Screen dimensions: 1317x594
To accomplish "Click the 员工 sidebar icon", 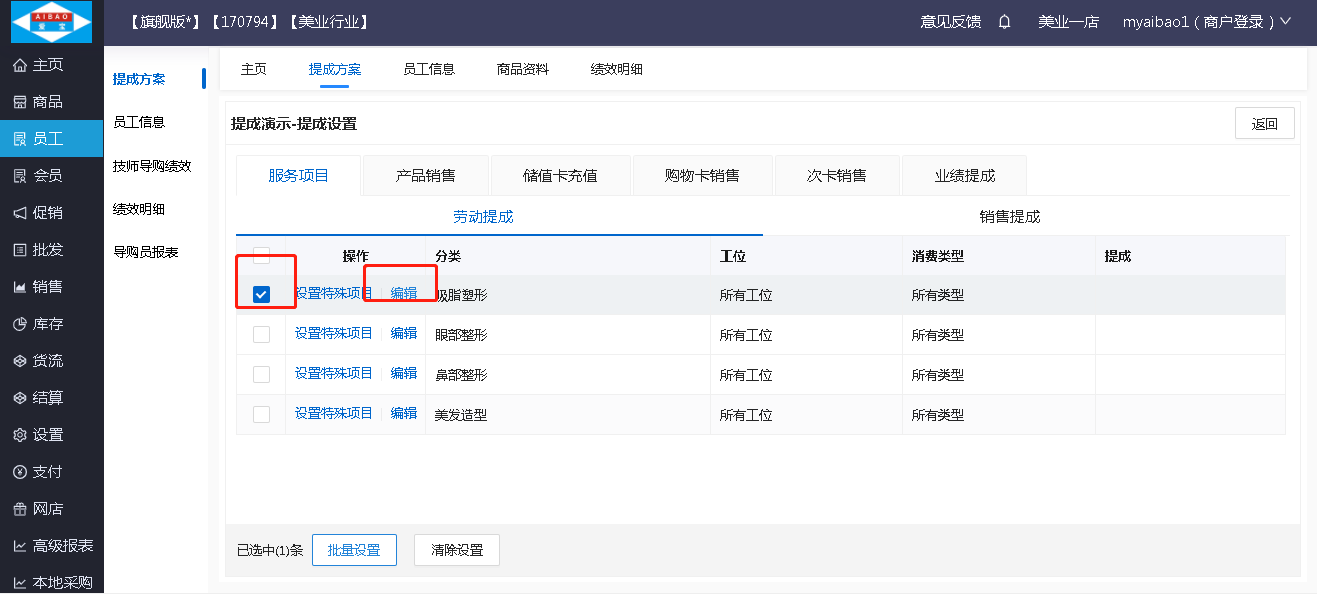I will [x=20, y=139].
